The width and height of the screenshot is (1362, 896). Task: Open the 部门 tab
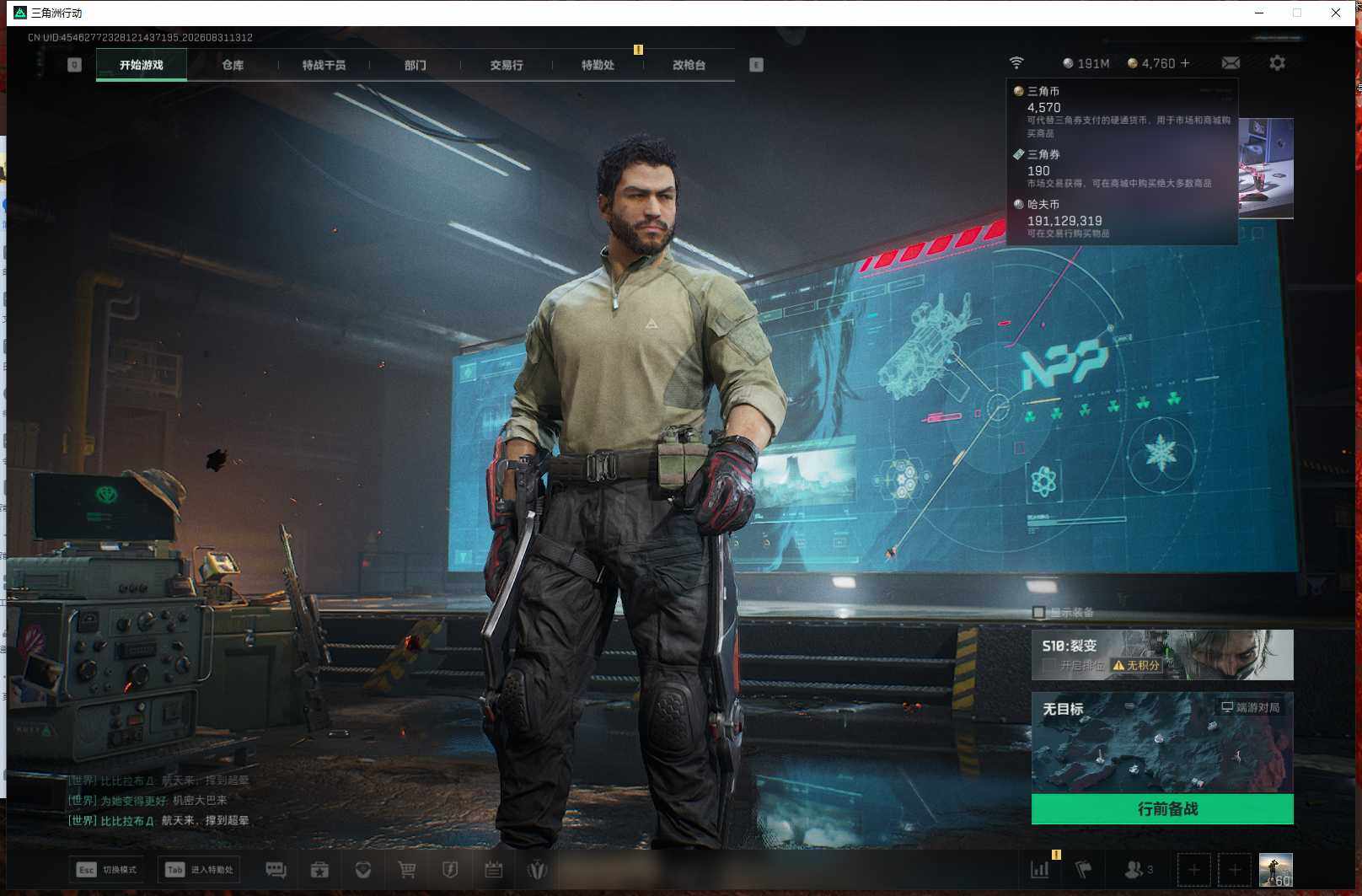[415, 65]
